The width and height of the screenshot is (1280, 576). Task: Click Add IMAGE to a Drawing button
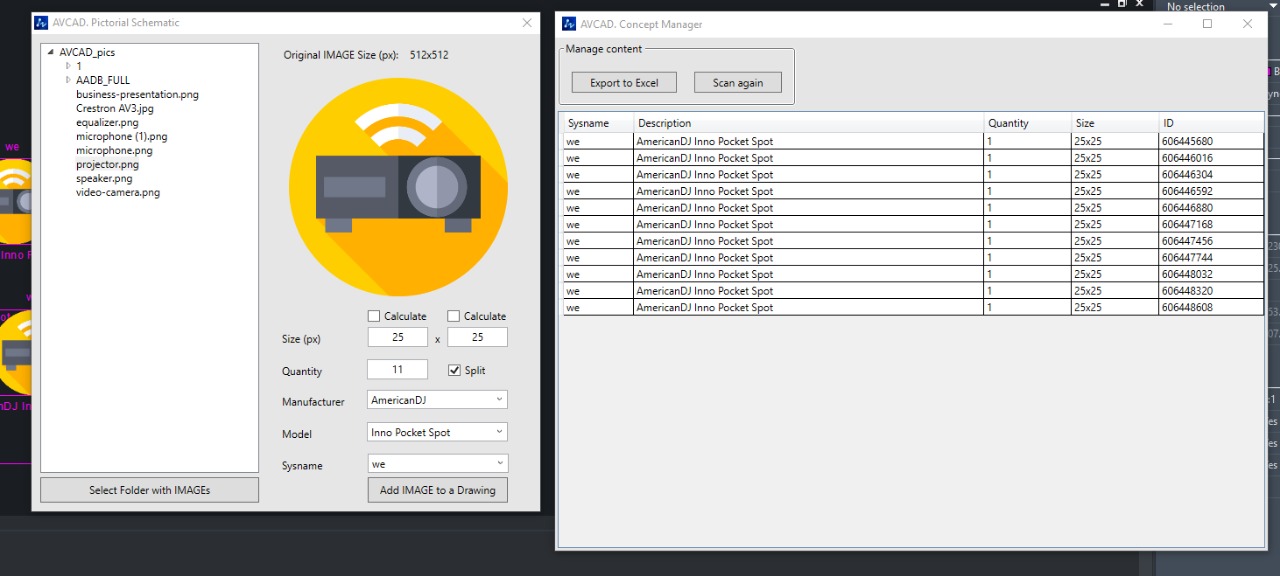point(438,490)
